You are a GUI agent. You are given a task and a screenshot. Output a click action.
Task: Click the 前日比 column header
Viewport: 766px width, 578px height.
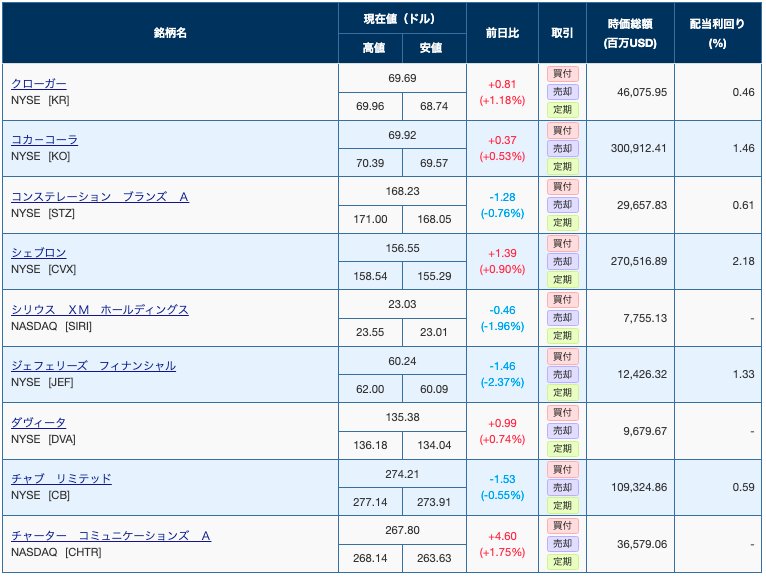(502, 33)
